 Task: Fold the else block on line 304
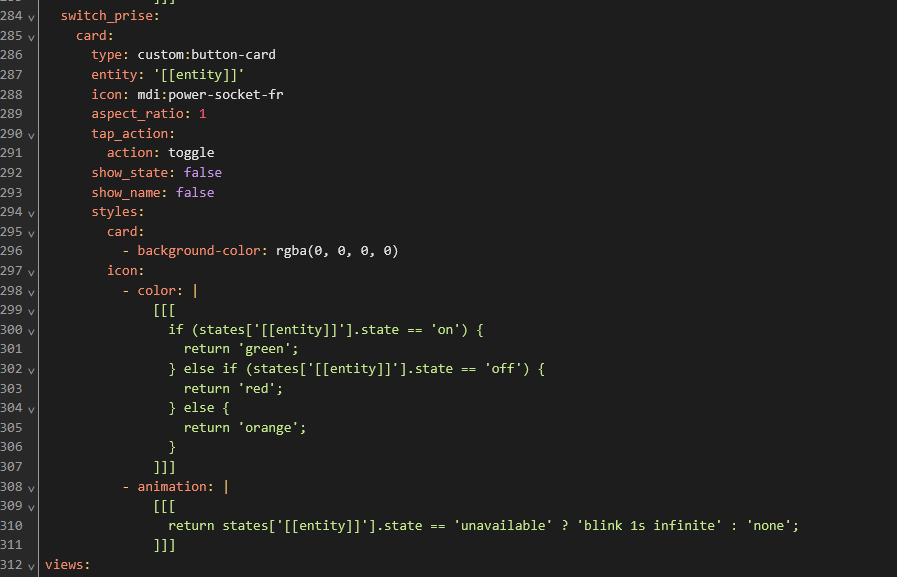(x=33, y=408)
